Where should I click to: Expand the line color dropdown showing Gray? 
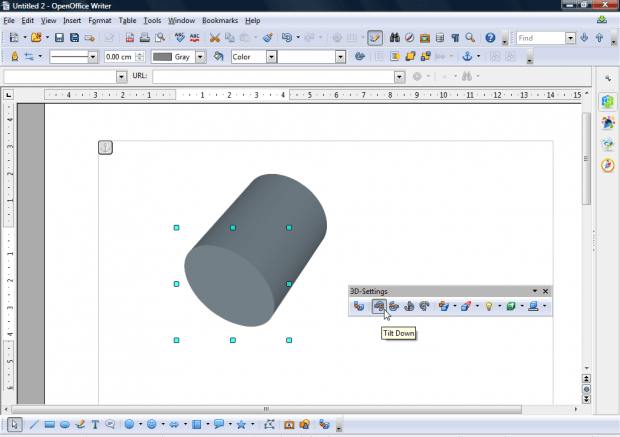click(x=200, y=57)
